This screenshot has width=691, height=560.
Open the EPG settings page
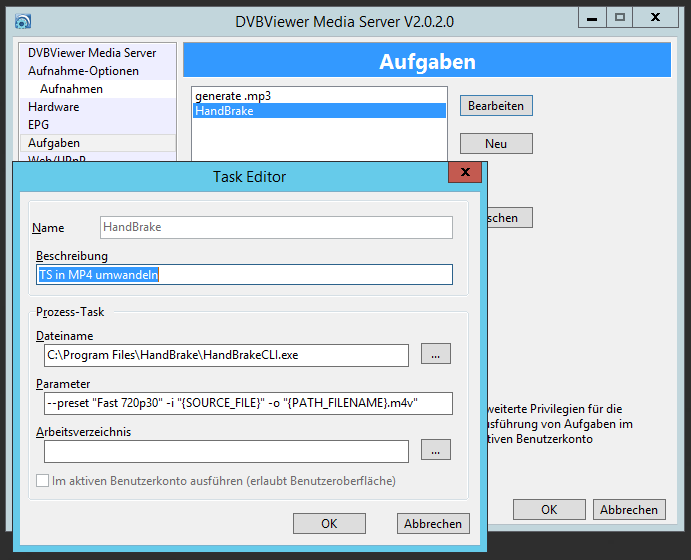38,125
